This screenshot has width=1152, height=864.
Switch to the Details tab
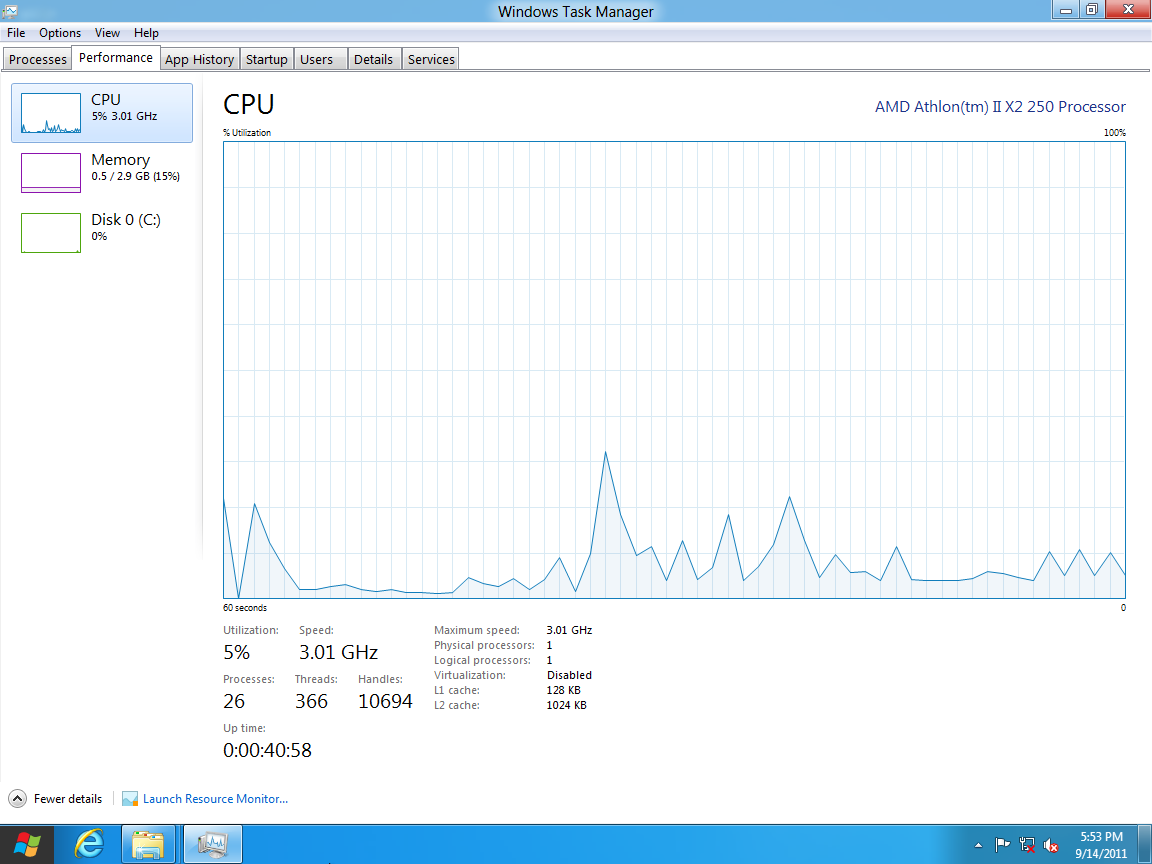click(x=373, y=60)
